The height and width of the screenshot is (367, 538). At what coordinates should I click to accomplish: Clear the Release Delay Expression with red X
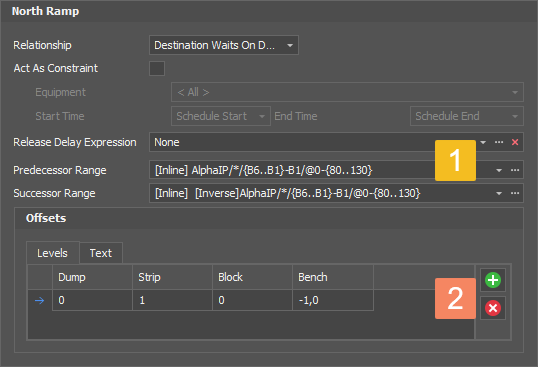(x=515, y=142)
